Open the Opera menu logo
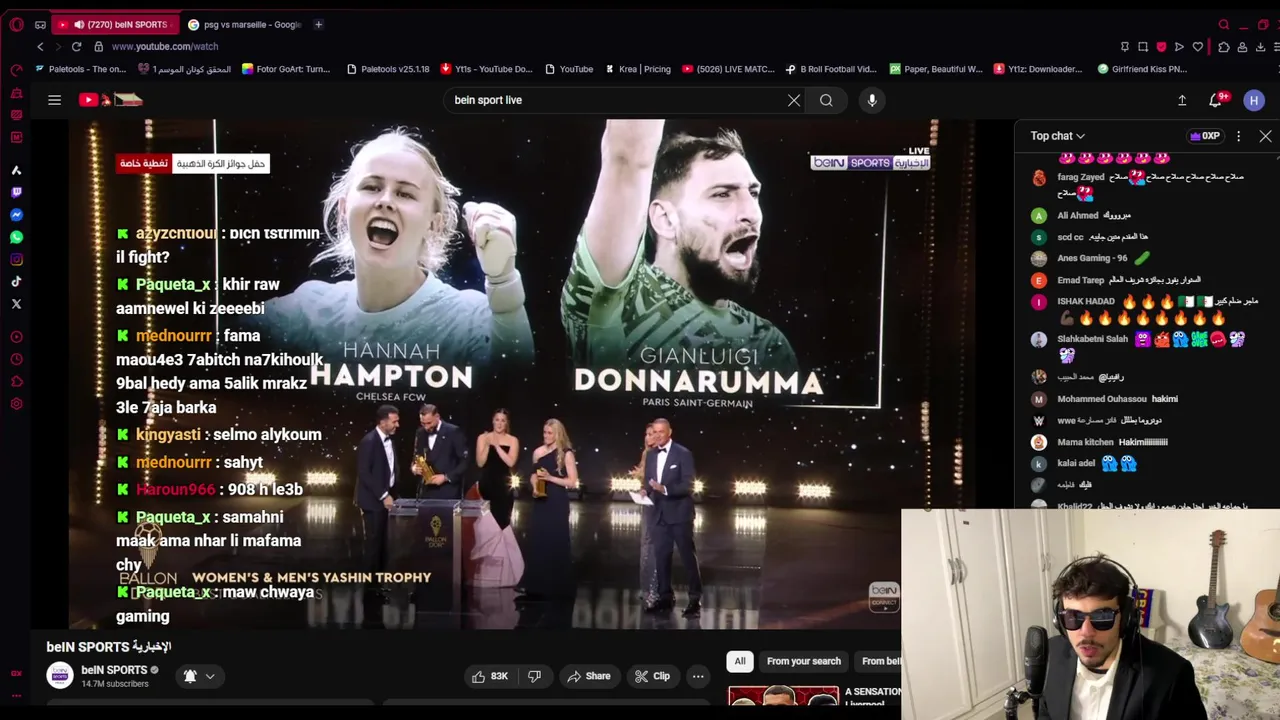The height and width of the screenshot is (720, 1280). [x=16, y=24]
